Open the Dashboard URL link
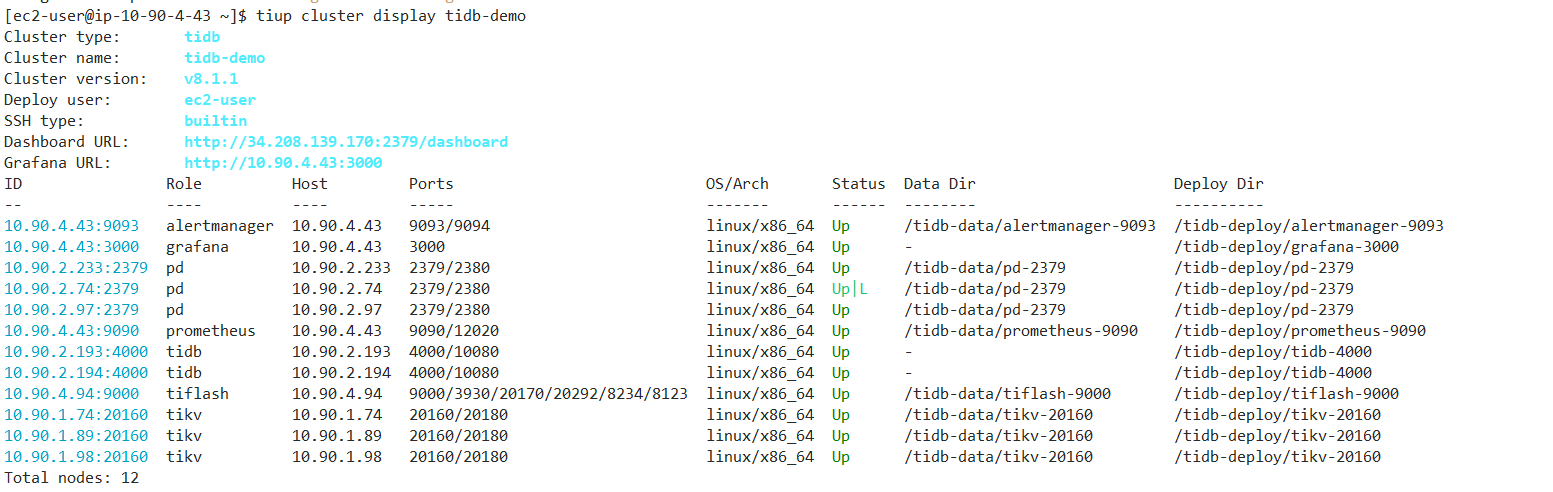The height and width of the screenshot is (492, 1553). 346,142
